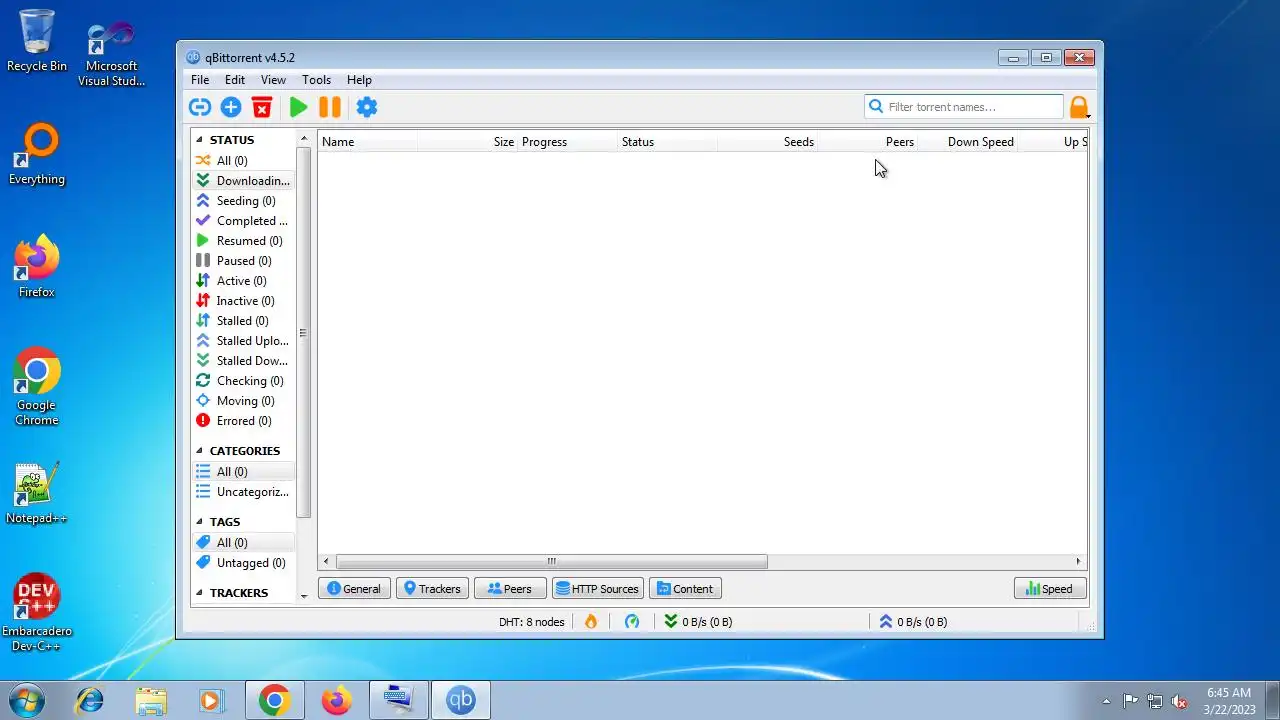
Task: Show Paused (0) torrents
Action: coord(243,260)
